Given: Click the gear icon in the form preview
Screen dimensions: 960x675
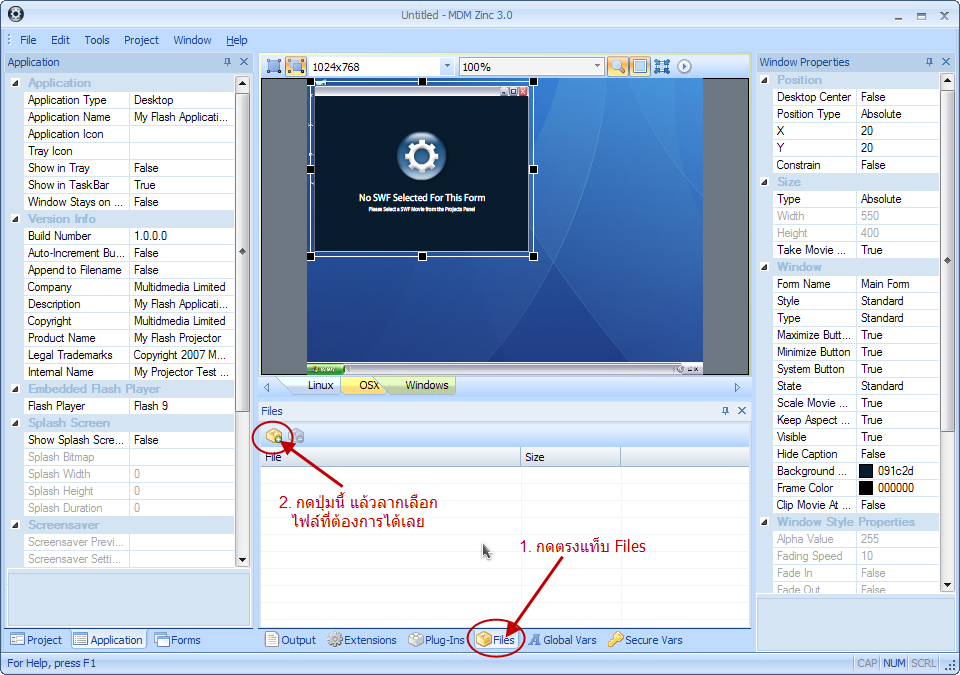Looking at the screenshot, I should (422, 156).
